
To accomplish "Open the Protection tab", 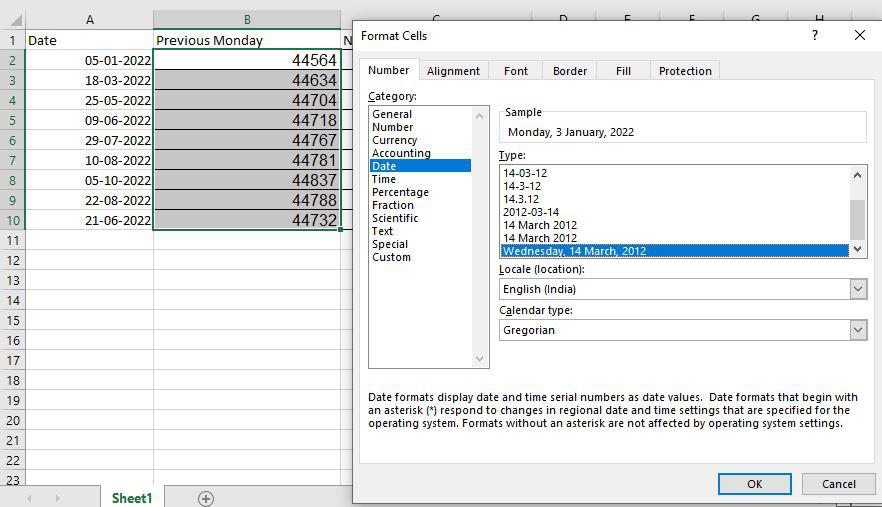I will click(x=685, y=71).
